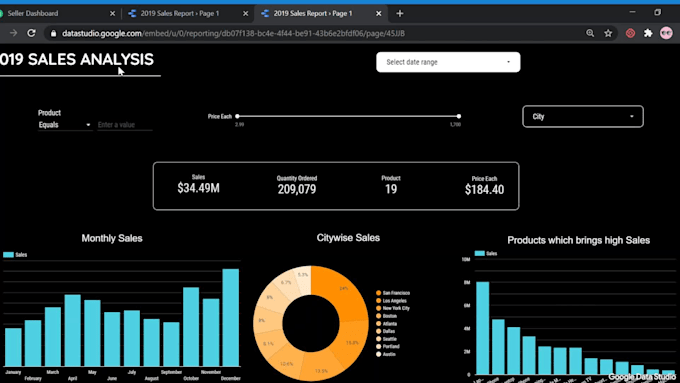Click the January bar in Monthly Sales
The image size is (680, 383).
(13, 347)
